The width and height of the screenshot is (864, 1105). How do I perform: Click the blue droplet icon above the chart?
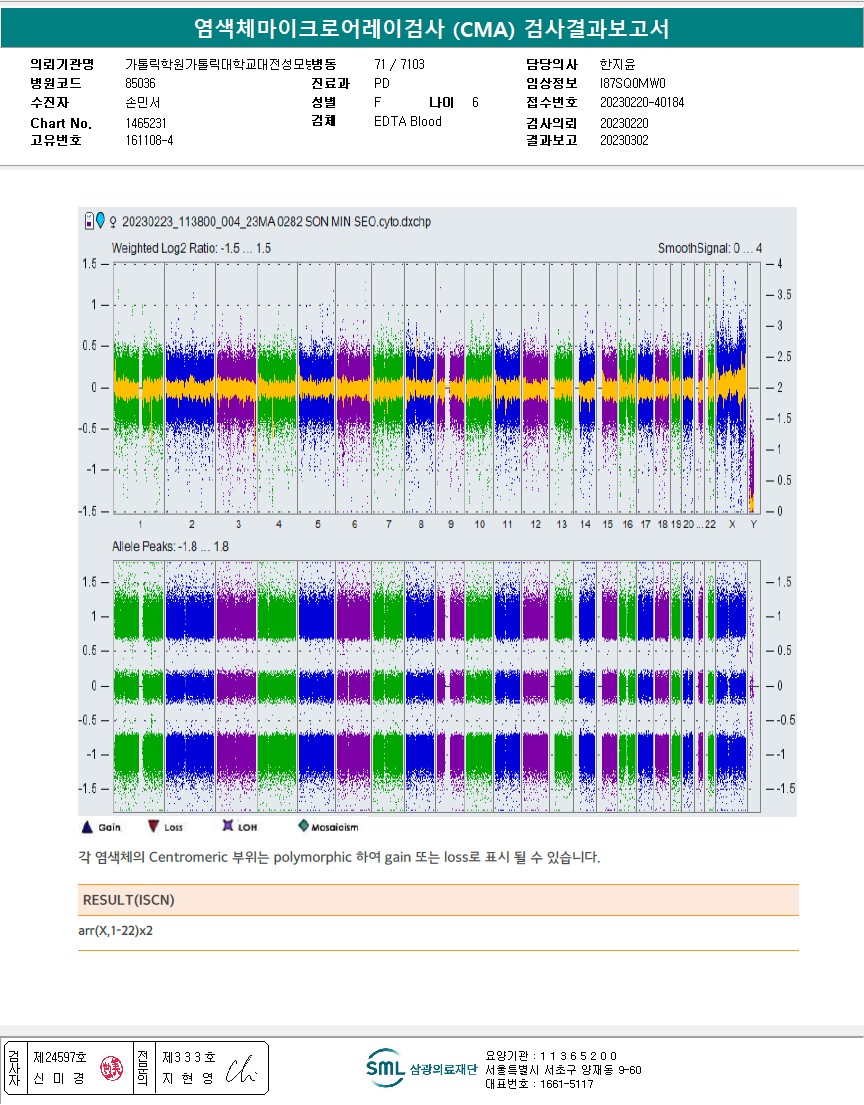pyautogui.click(x=99, y=221)
